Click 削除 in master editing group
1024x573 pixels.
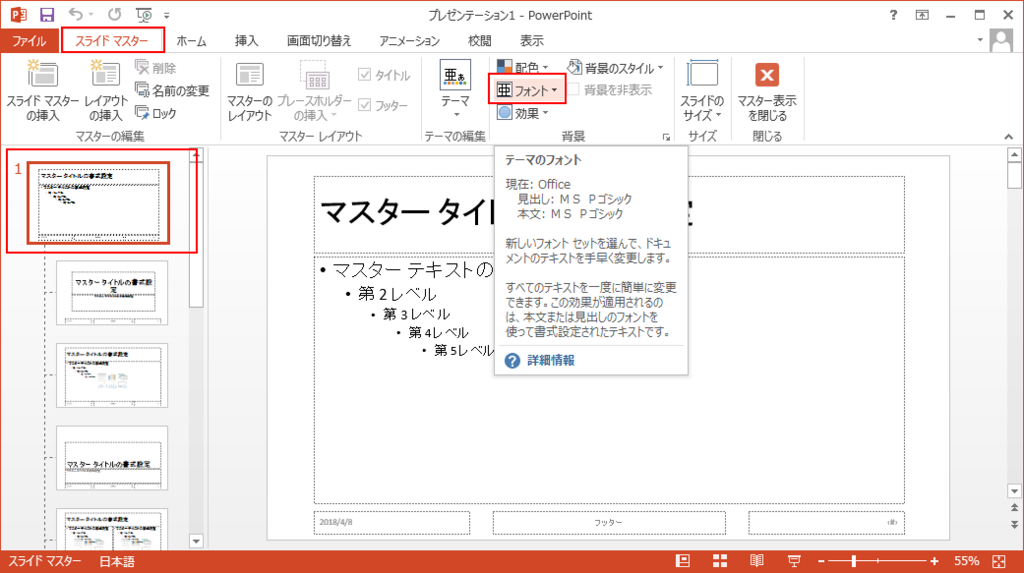pyautogui.click(x=155, y=68)
